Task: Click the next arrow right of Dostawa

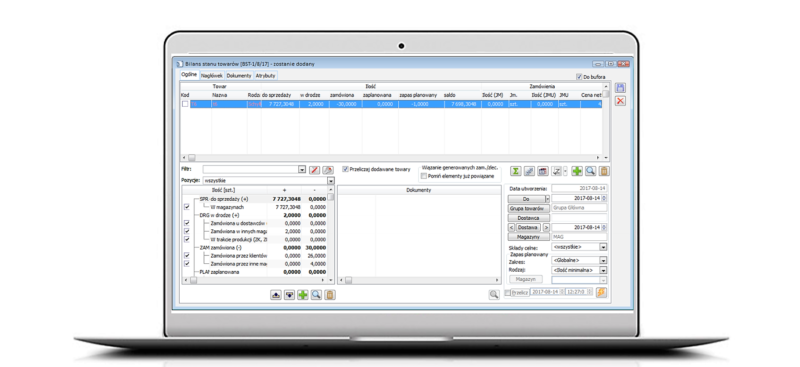Action: pyautogui.click(x=546, y=227)
